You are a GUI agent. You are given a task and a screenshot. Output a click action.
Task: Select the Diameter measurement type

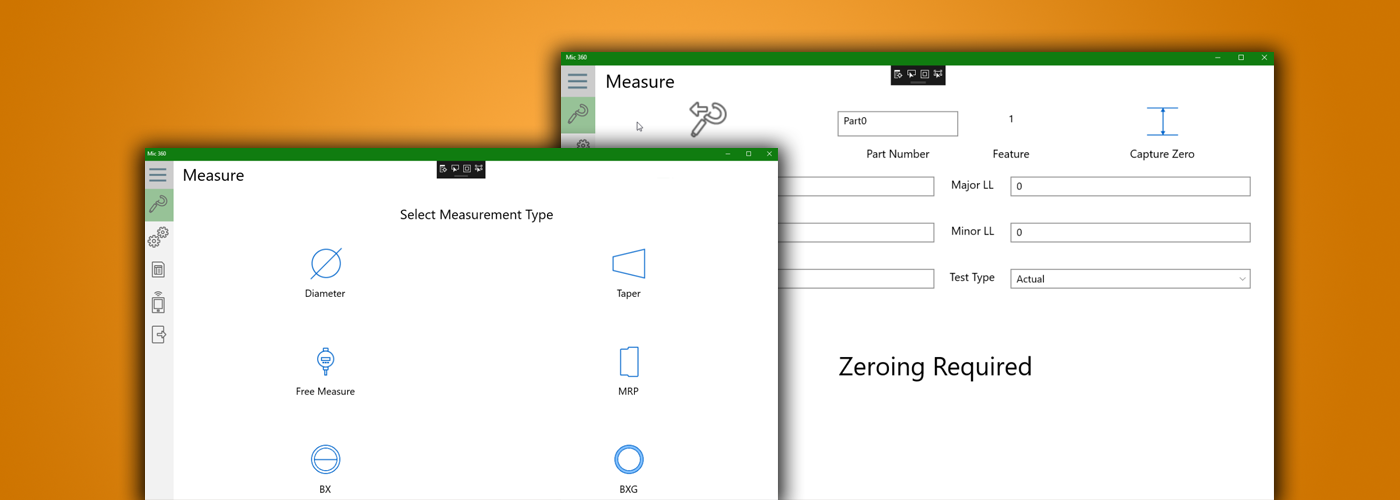point(325,265)
